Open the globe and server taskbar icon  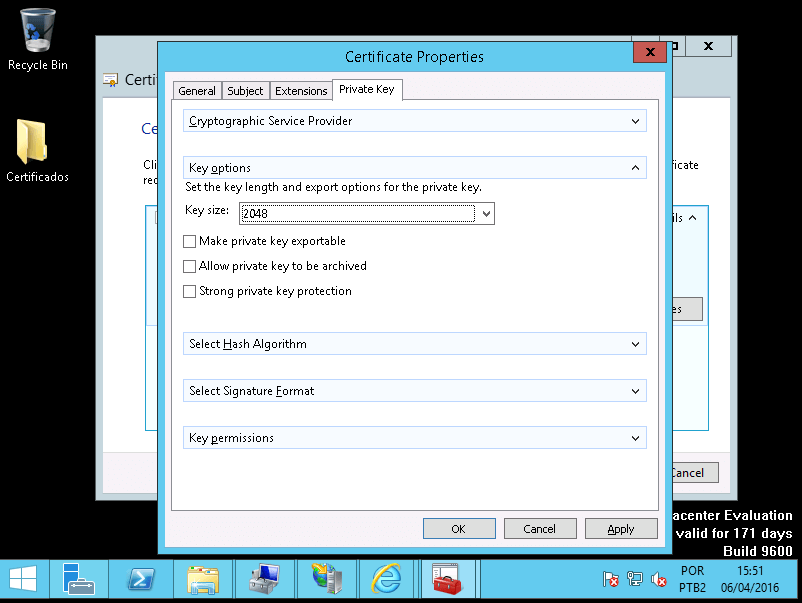tap(326, 579)
